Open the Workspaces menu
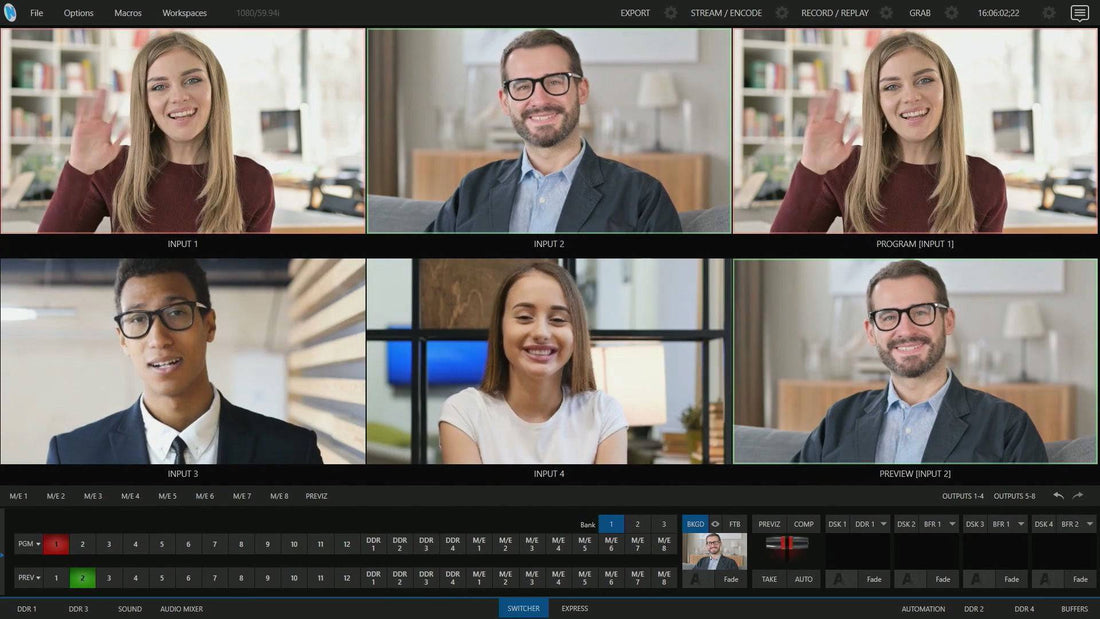1100x619 pixels. [x=185, y=13]
